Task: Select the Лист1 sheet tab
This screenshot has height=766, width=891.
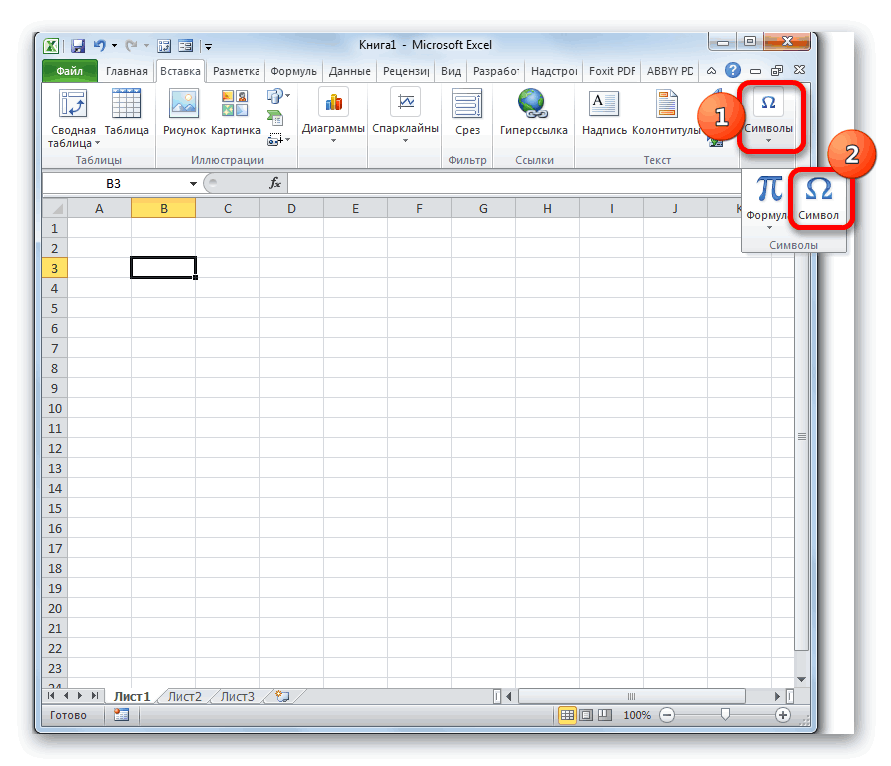Action: click(x=131, y=696)
